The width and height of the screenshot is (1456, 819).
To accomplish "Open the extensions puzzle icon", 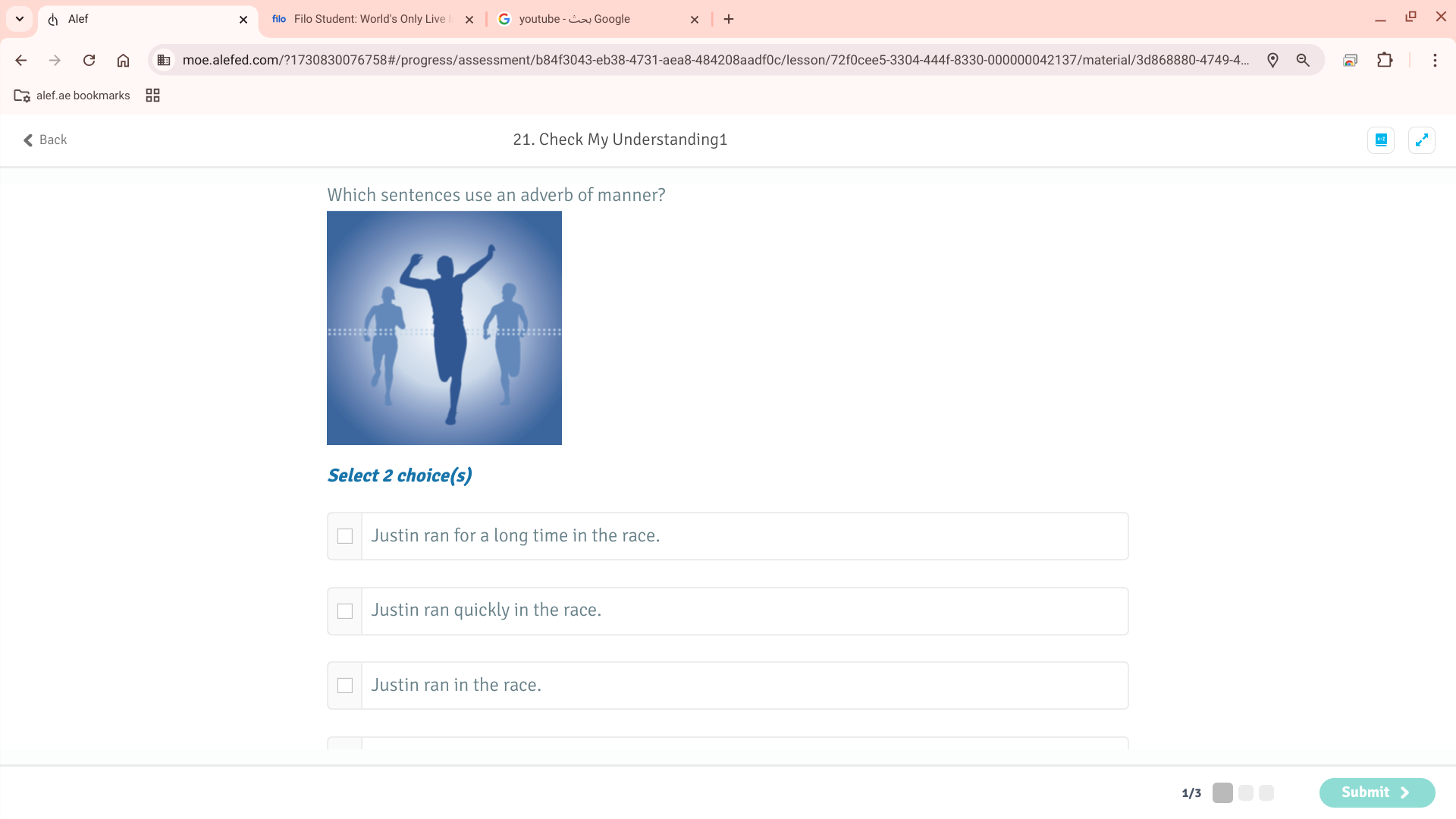I will (x=1385, y=60).
